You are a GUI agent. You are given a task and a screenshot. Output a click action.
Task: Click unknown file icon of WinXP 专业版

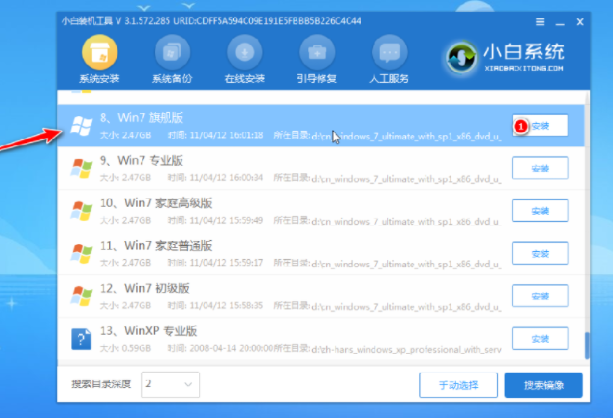click(x=81, y=339)
